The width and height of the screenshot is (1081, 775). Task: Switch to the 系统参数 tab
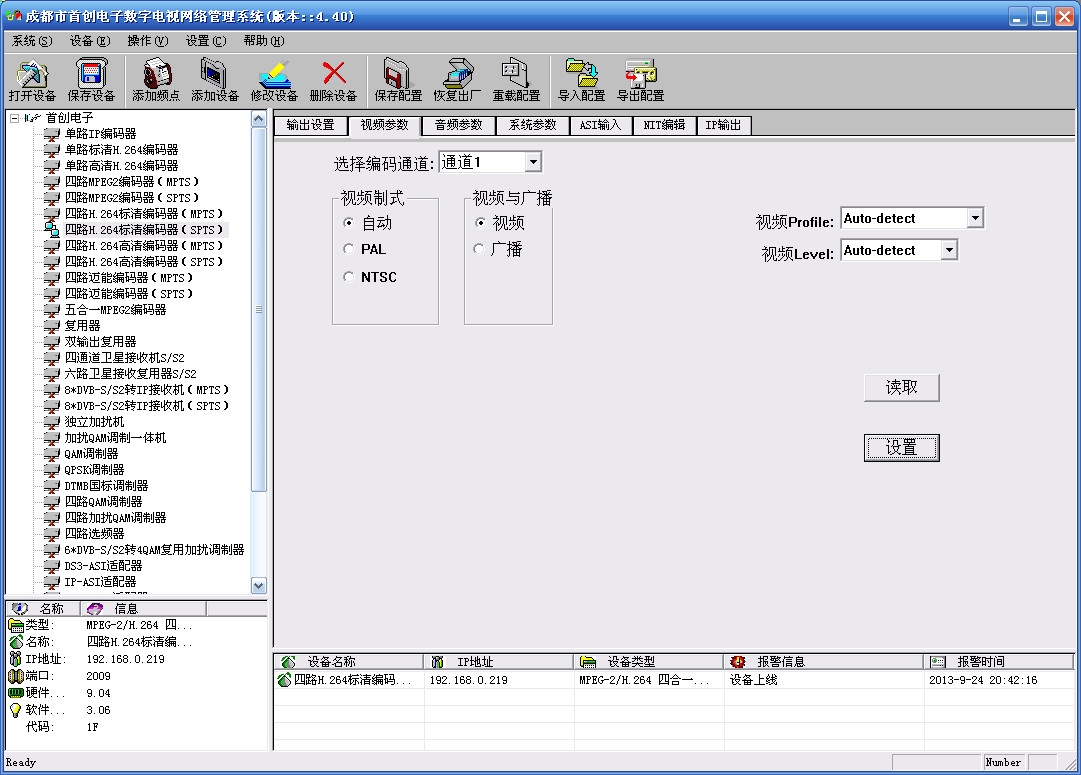tap(532, 125)
